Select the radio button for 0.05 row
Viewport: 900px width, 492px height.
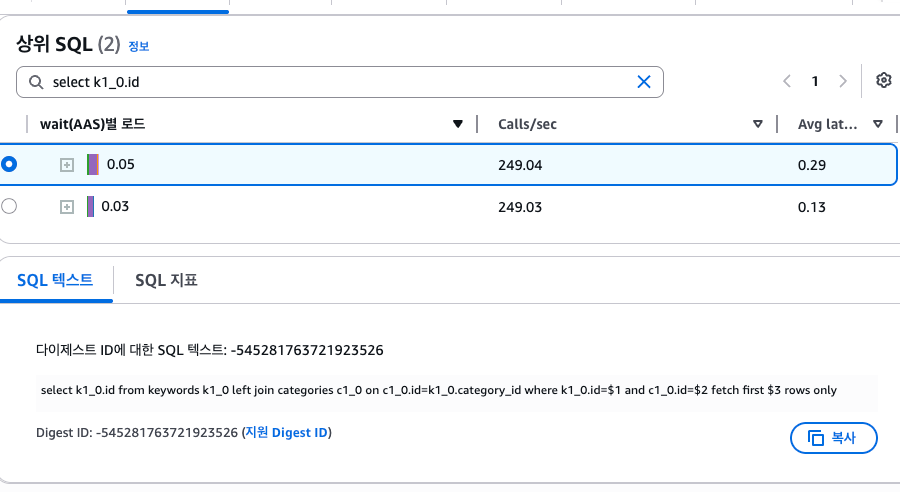[x=9, y=164]
